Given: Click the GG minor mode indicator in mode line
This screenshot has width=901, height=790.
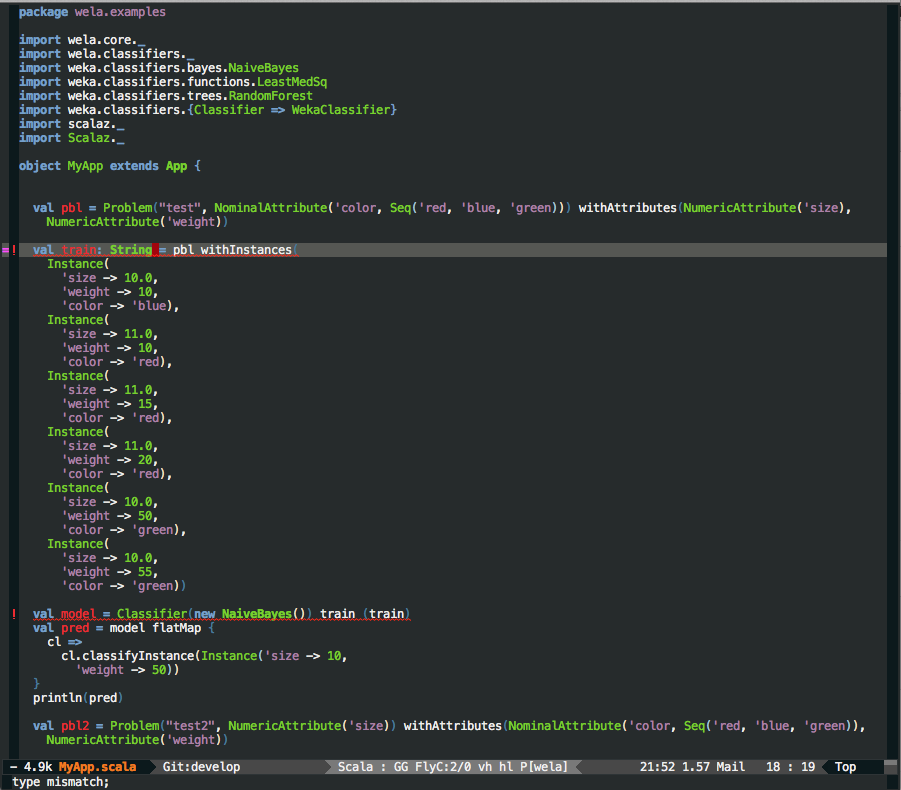Looking at the screenshot, I should [x=401, y=767].
